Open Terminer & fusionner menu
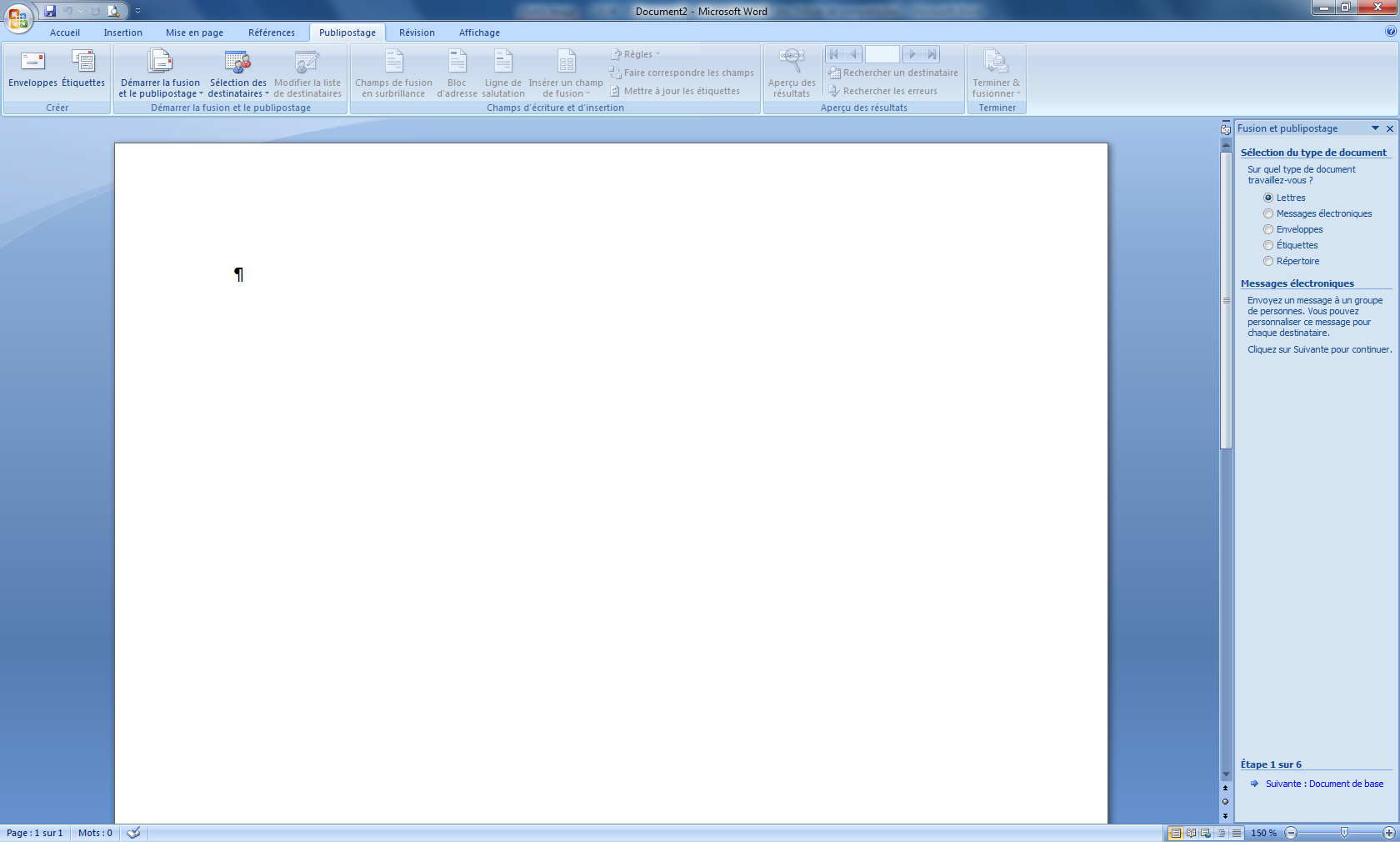 996,73
